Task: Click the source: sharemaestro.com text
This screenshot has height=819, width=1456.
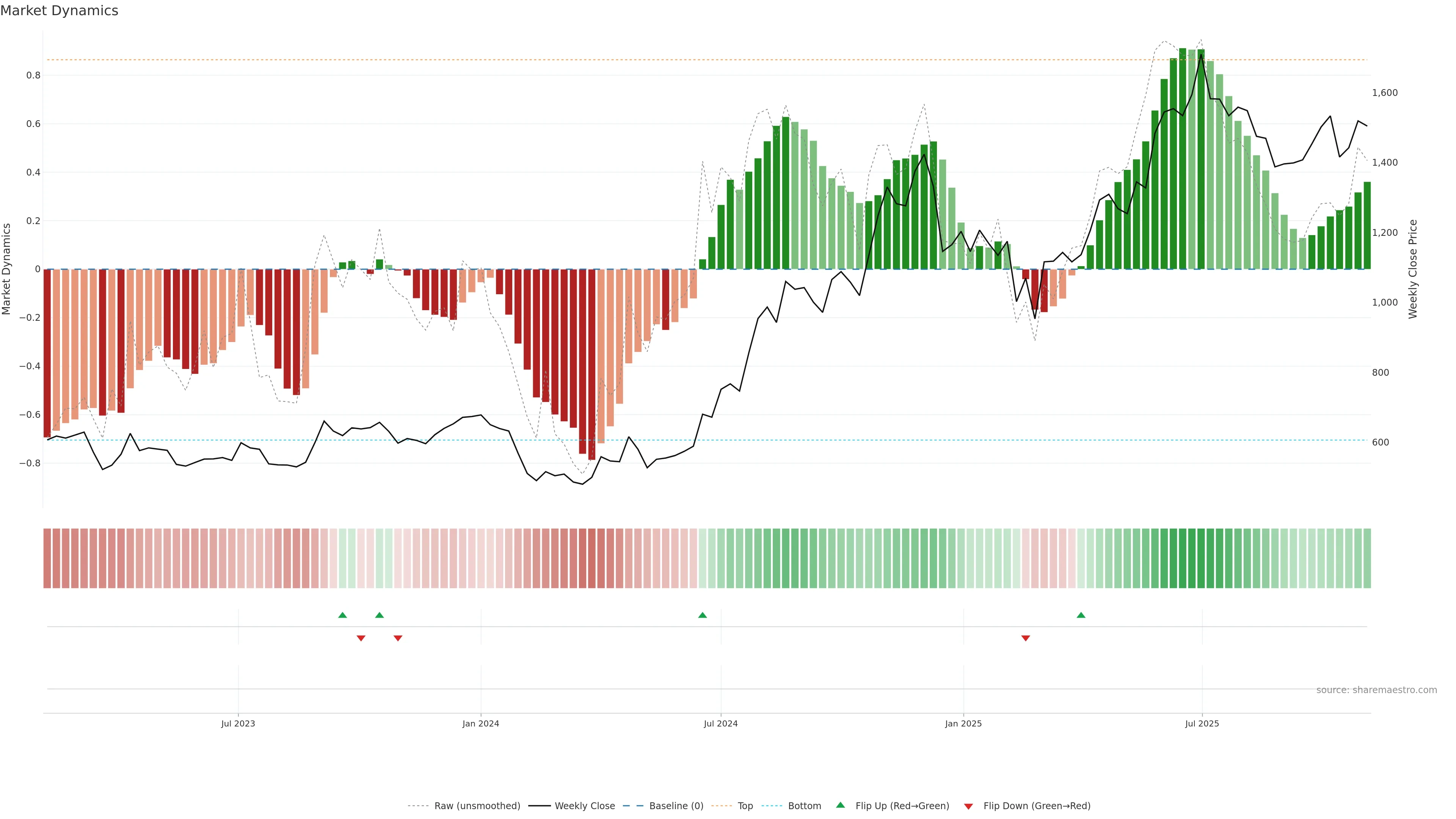Action: 1376,690
